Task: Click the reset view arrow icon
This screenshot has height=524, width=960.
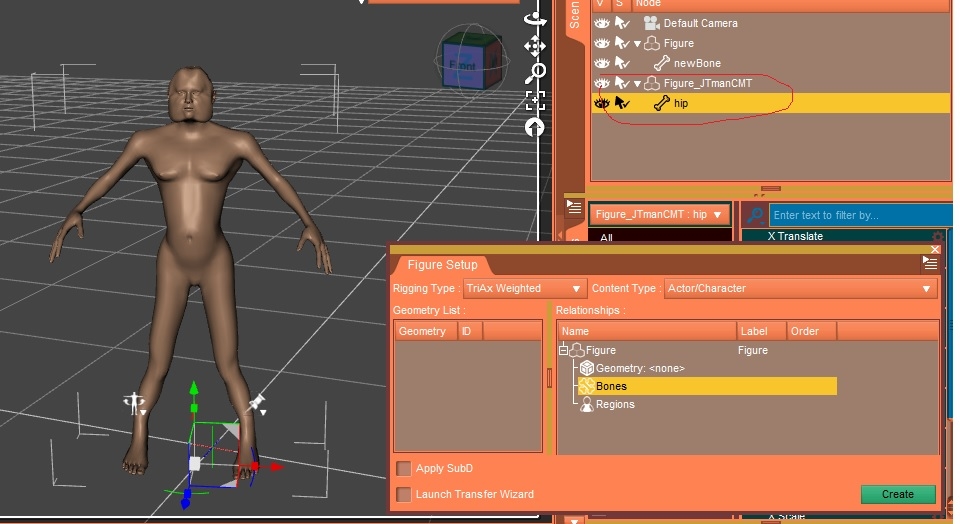Action: click(x=535, y=127)
